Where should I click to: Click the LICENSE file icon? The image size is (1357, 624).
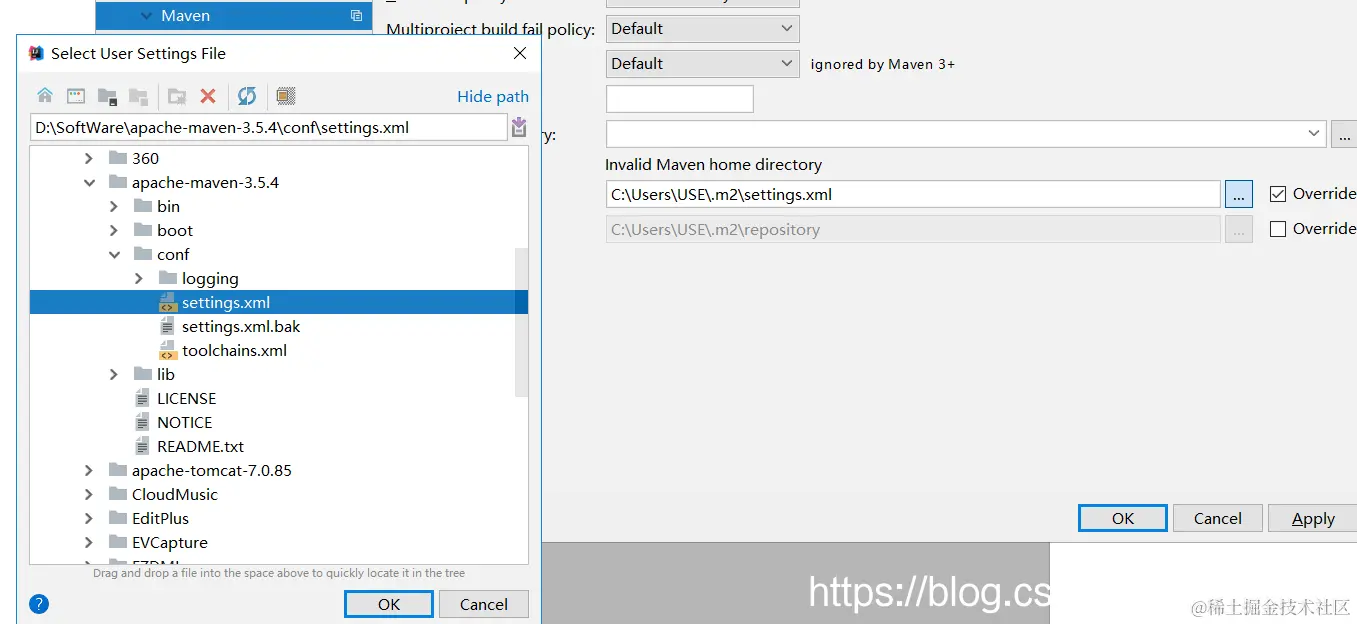pyautogui.click(x=143, y=399)
